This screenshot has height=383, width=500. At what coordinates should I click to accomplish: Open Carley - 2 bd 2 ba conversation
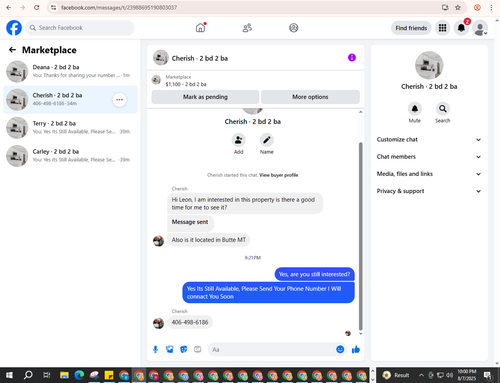pos(70,156)
